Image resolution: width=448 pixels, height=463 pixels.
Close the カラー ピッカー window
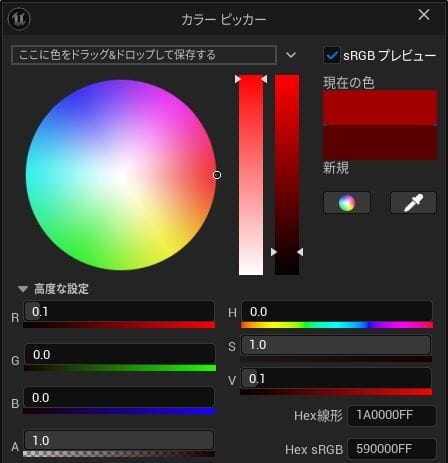point(424,15)
